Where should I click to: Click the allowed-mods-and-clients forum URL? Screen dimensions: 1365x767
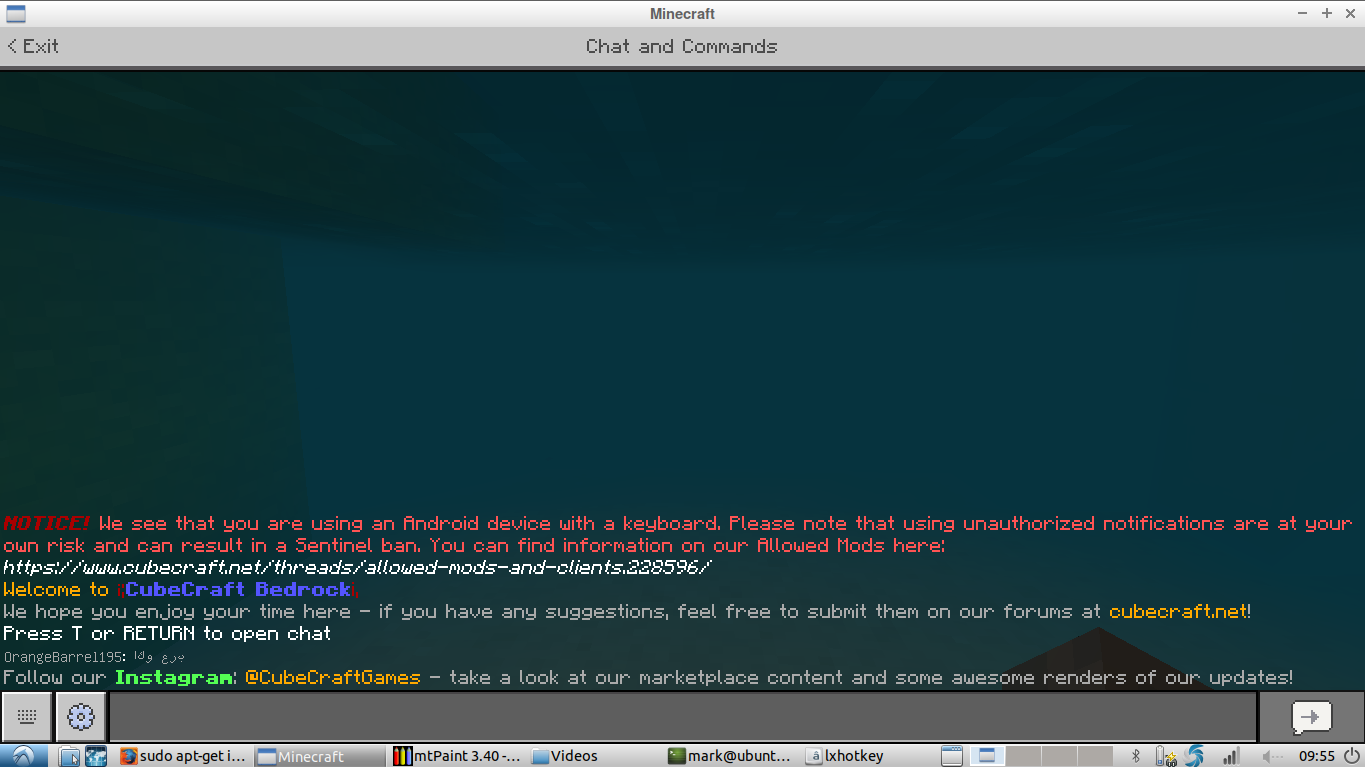[357, 567]
